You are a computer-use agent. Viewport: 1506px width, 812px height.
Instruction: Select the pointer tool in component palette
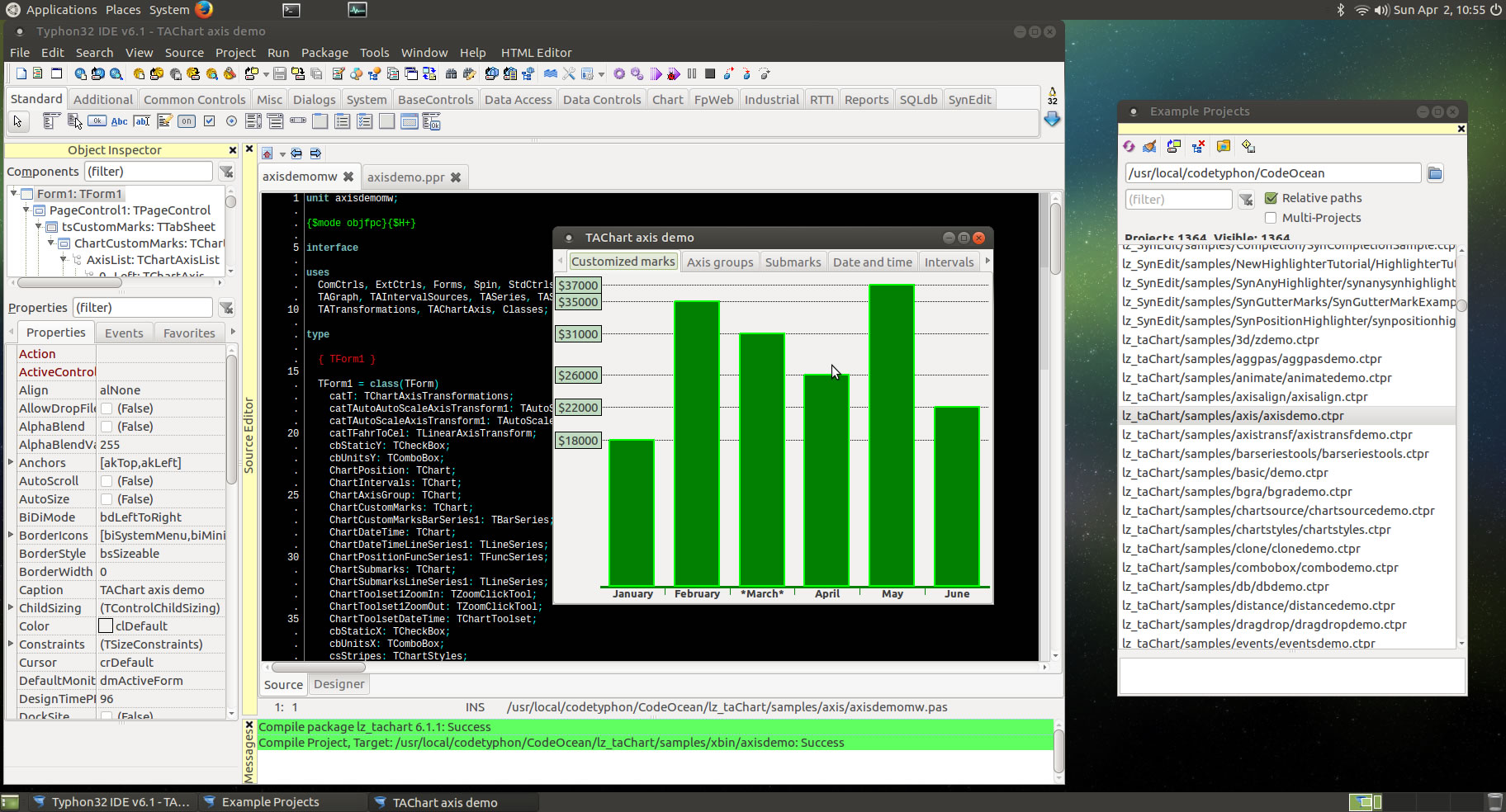tap(17, 121)
